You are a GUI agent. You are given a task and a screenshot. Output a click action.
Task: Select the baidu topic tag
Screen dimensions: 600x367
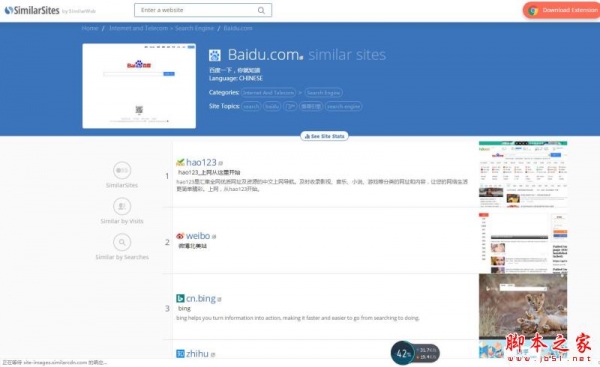tap(272, 106)
